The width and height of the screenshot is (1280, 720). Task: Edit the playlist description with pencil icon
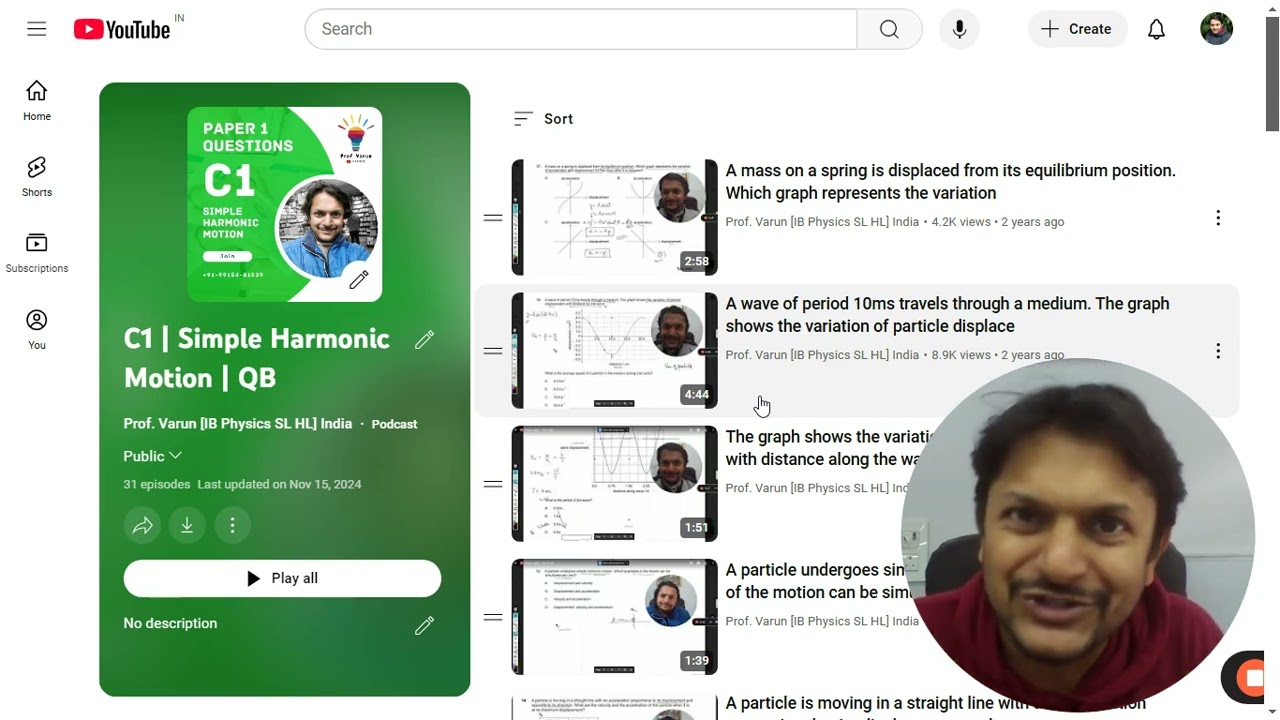424,626
